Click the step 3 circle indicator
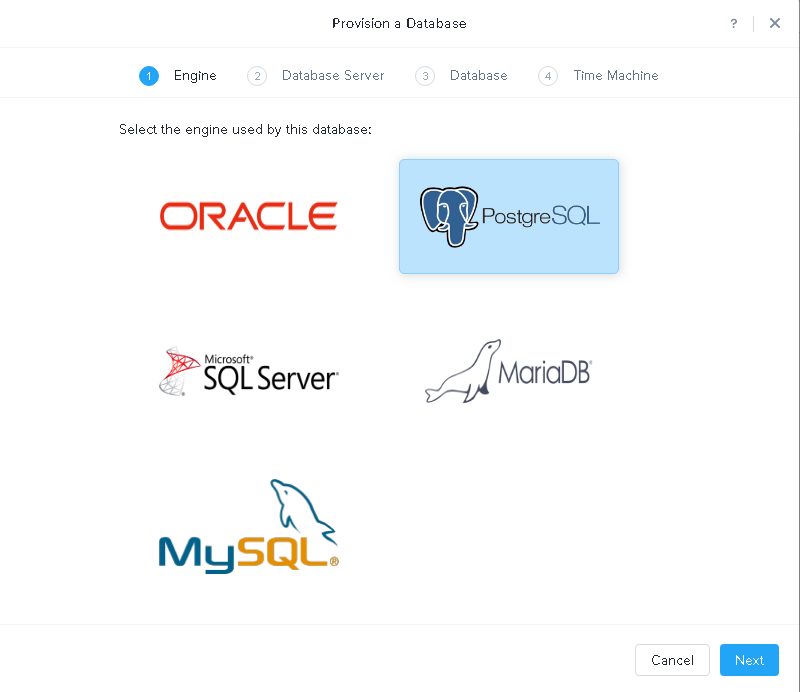 point(425,76)
